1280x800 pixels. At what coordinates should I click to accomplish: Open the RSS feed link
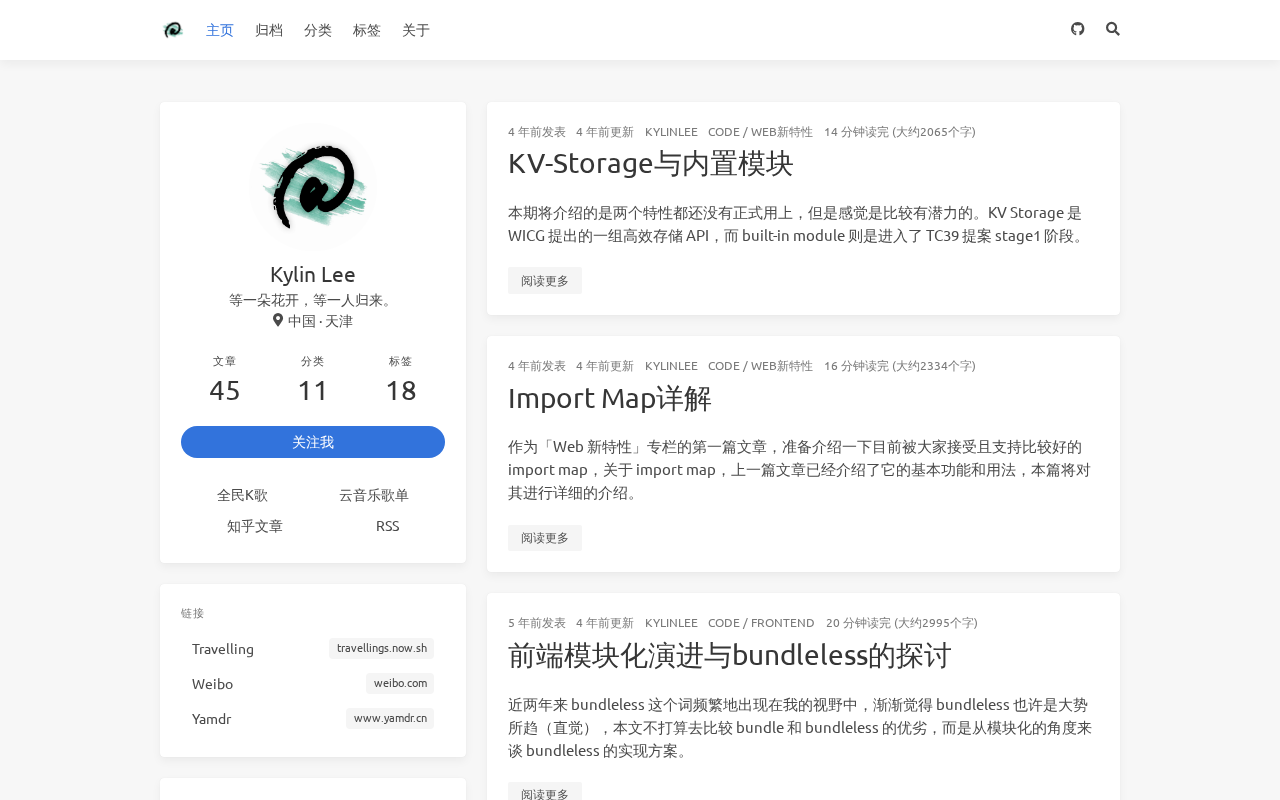(x=388, y=526)
